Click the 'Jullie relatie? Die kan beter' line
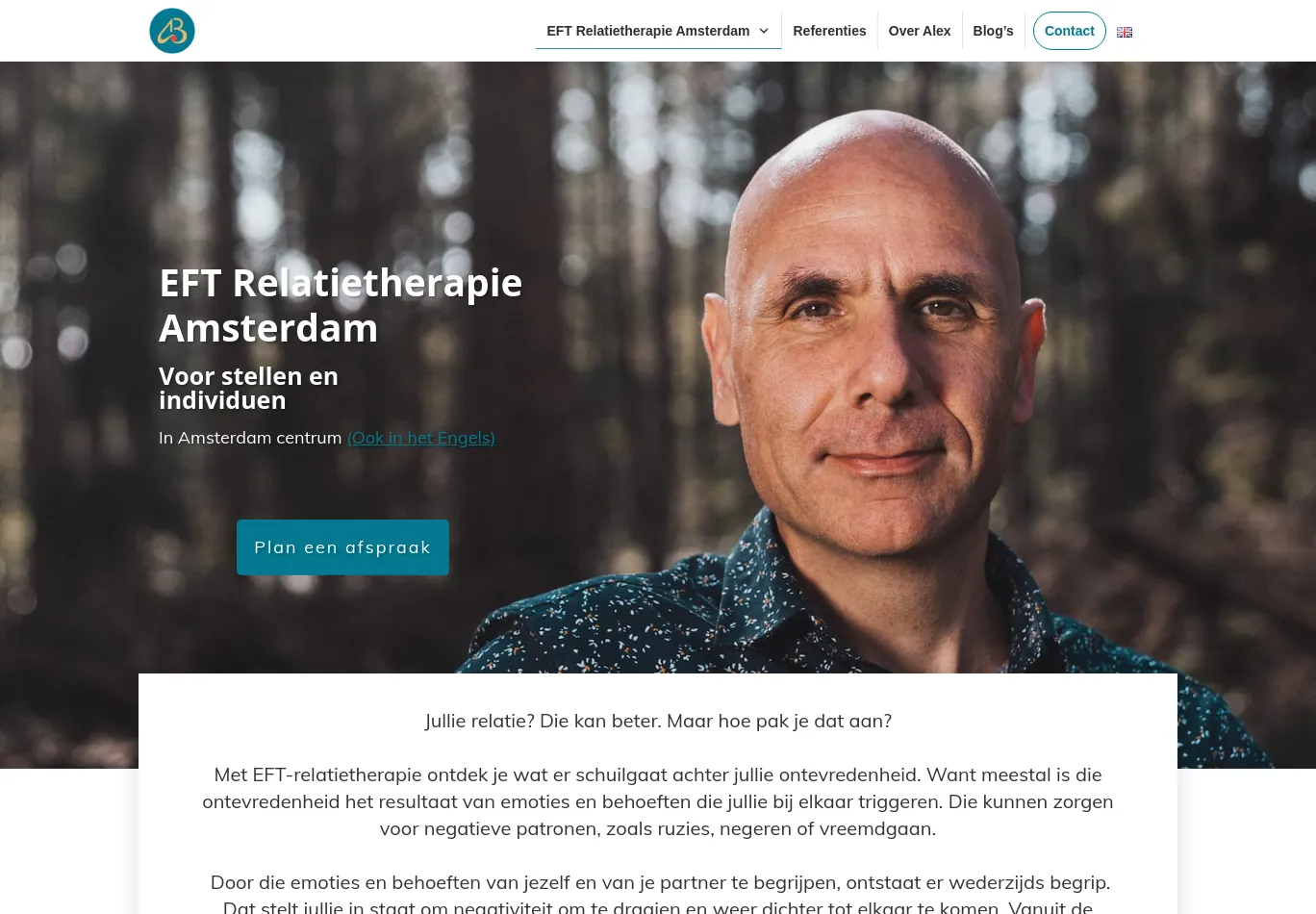Image resolution: width=1316 pixels, height=914 pixels. click(x=658, y=721)
